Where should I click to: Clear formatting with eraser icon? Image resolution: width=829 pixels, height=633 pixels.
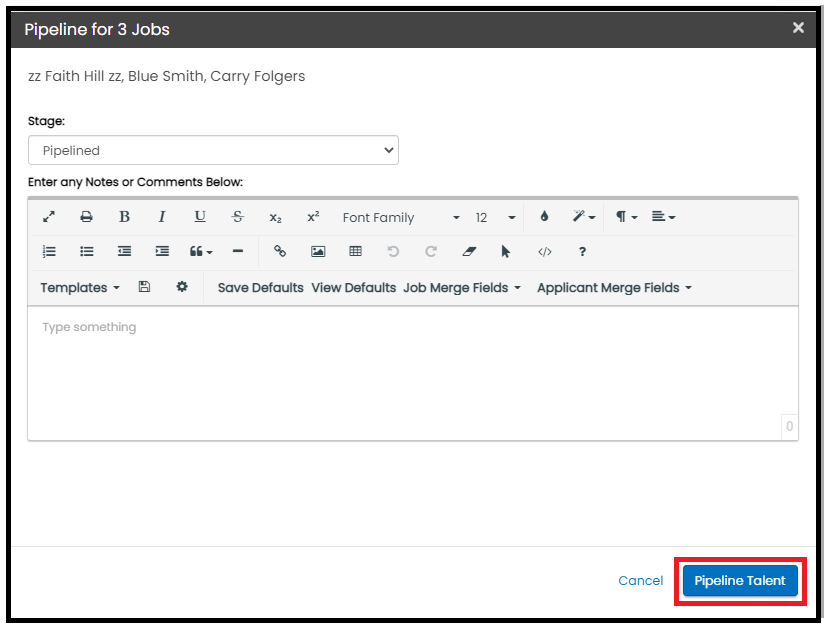(469, 252)
